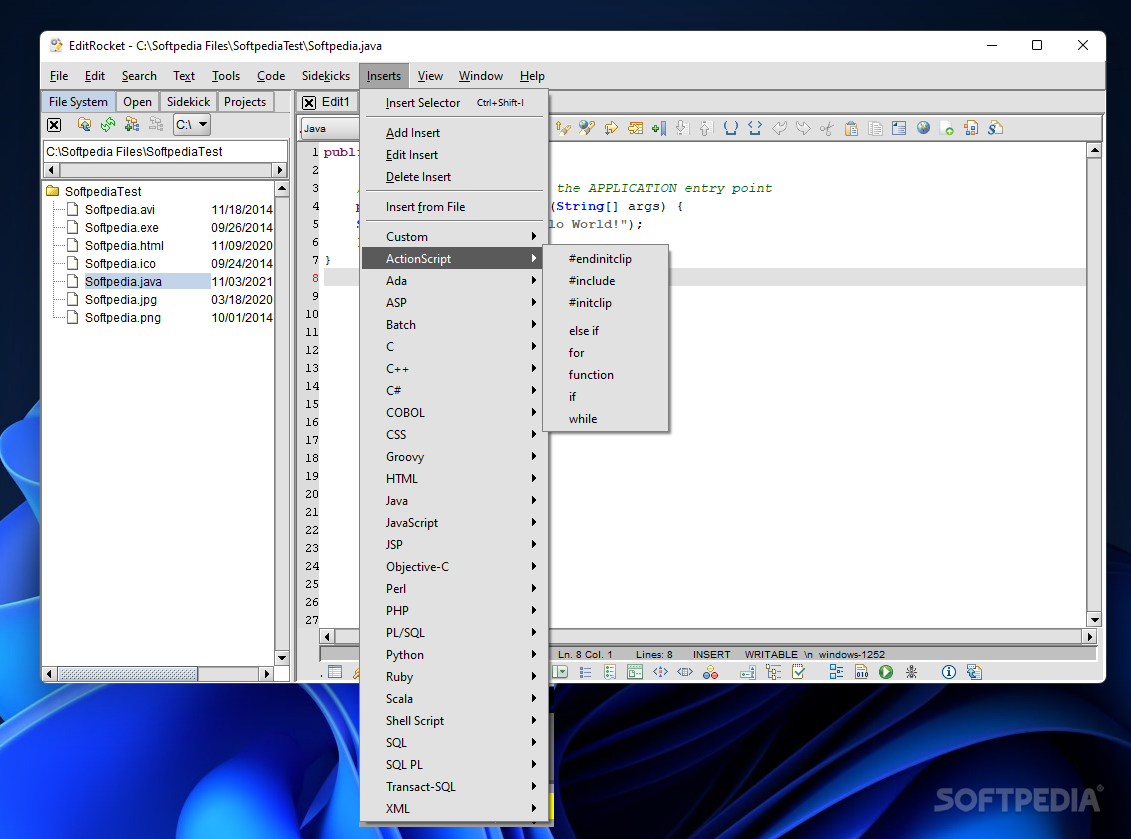Screen dimensions: 1131x839
Task: Click the checklist validate icon in bottom toolbar
Action: point(798,672)
